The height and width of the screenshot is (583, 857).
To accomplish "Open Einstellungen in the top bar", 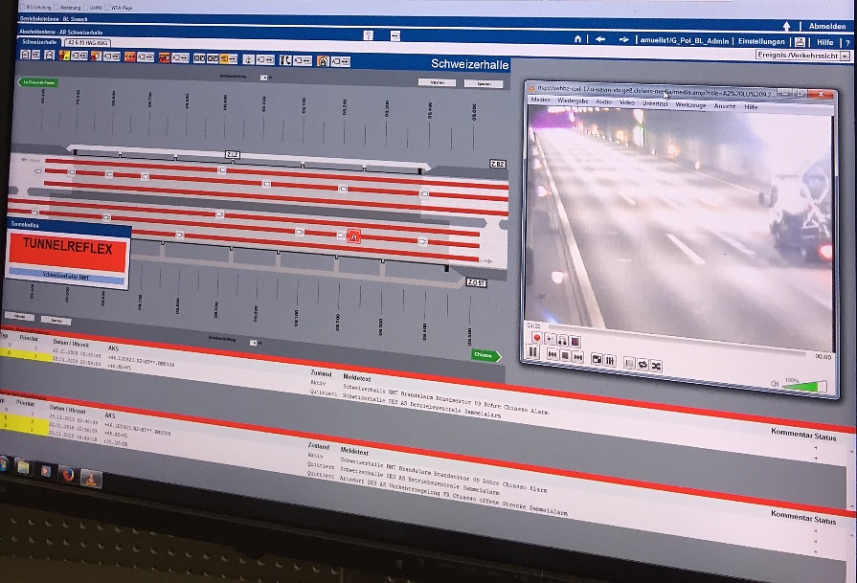I will click(x=761, y=42).
